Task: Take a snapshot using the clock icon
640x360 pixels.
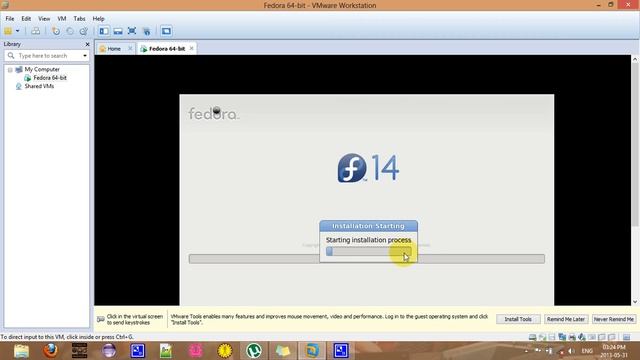Action: (x=56, y=31)
